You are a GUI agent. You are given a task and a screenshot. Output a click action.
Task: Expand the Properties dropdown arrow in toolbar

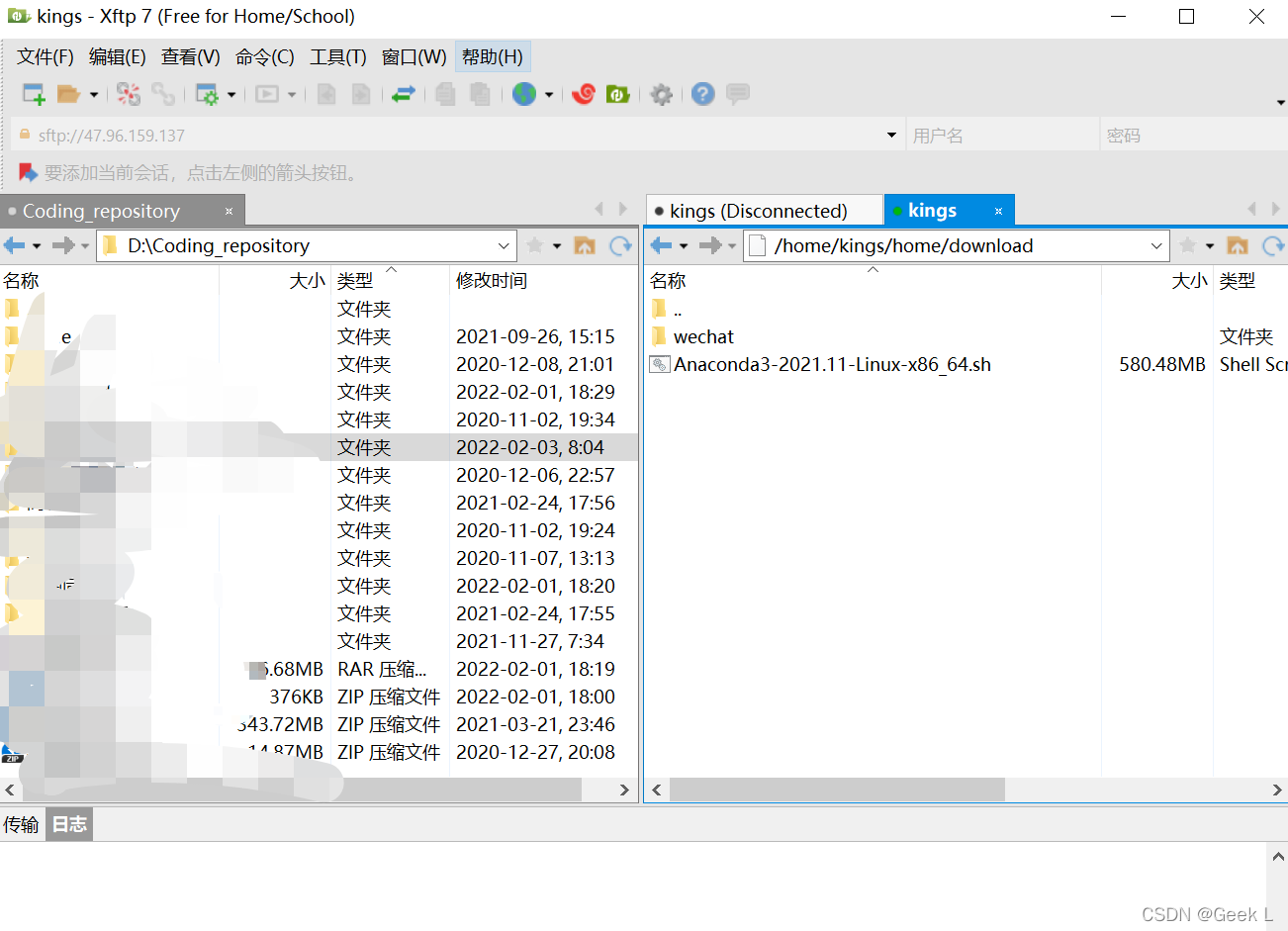tap(231, 95)
